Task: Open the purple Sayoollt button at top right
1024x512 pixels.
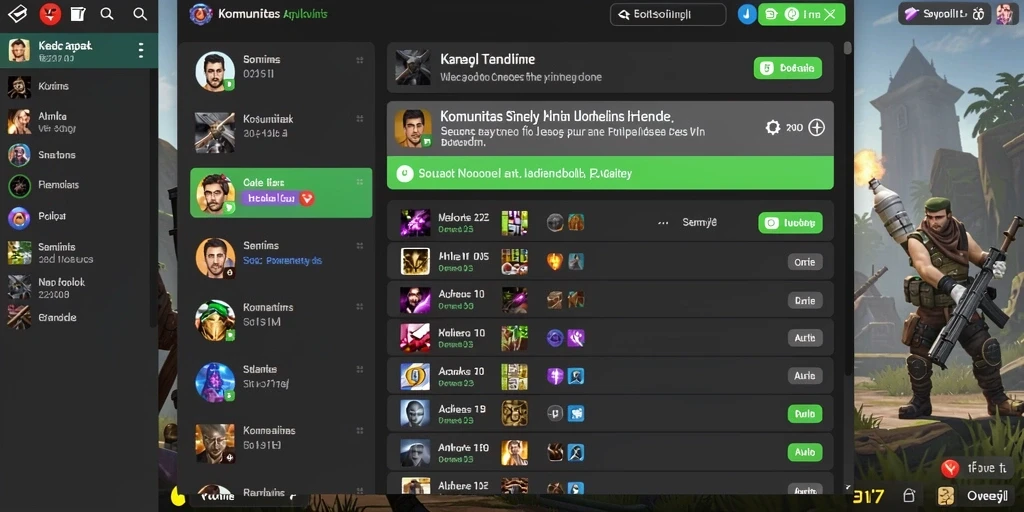Action: [x=944, y=13]
